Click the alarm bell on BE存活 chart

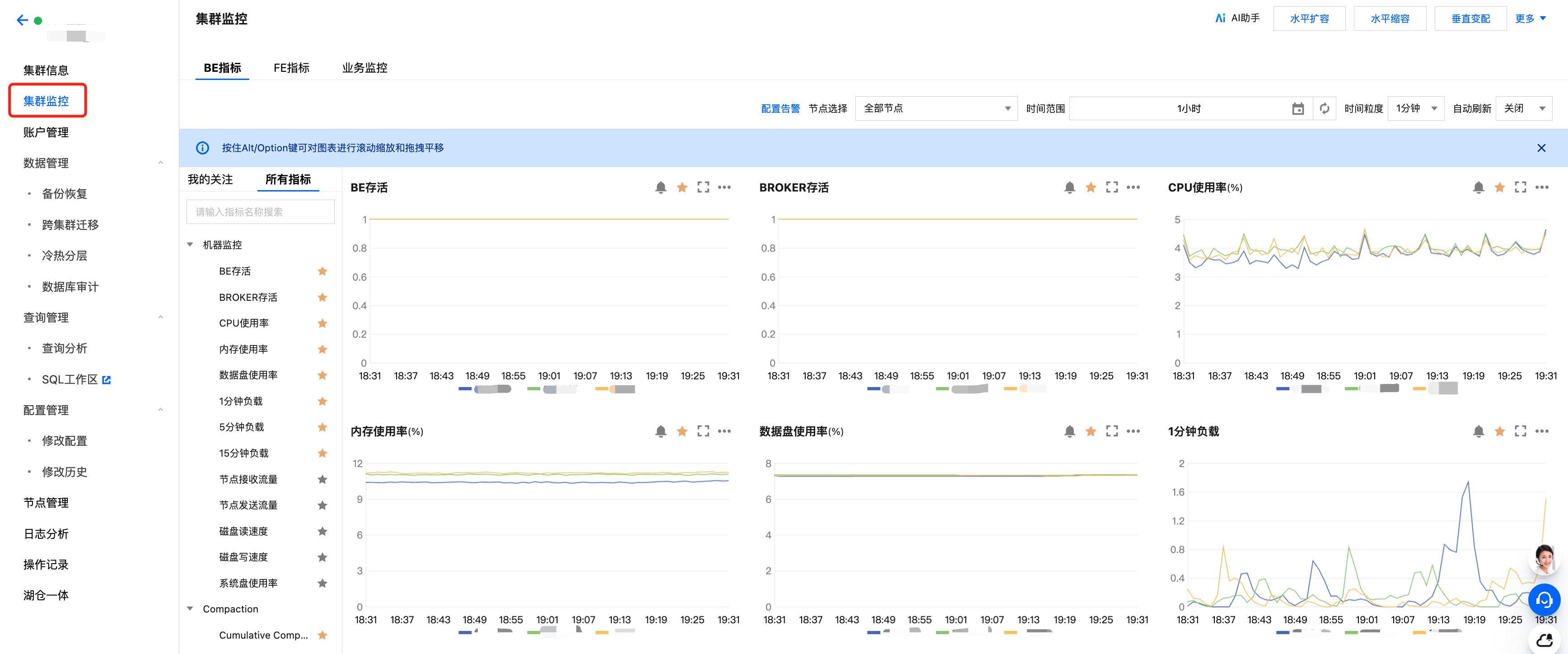point(660,187)
